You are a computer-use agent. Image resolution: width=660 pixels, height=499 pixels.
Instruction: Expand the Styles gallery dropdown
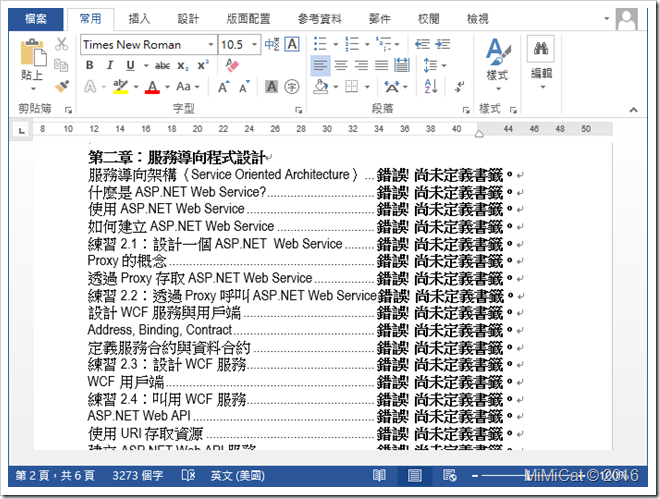498,89
